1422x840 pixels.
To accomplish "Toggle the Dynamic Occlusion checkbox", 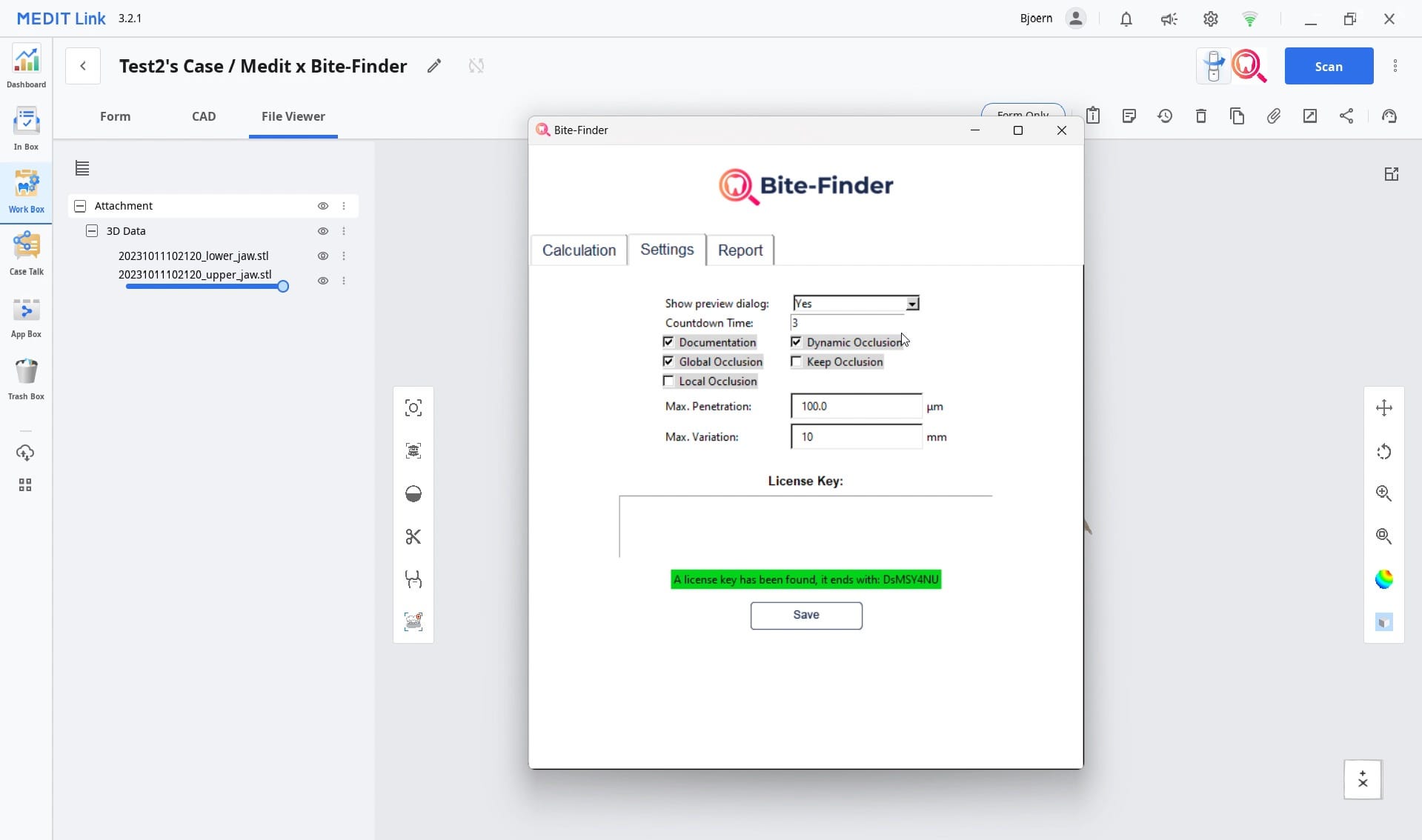I will pos(796,342).
